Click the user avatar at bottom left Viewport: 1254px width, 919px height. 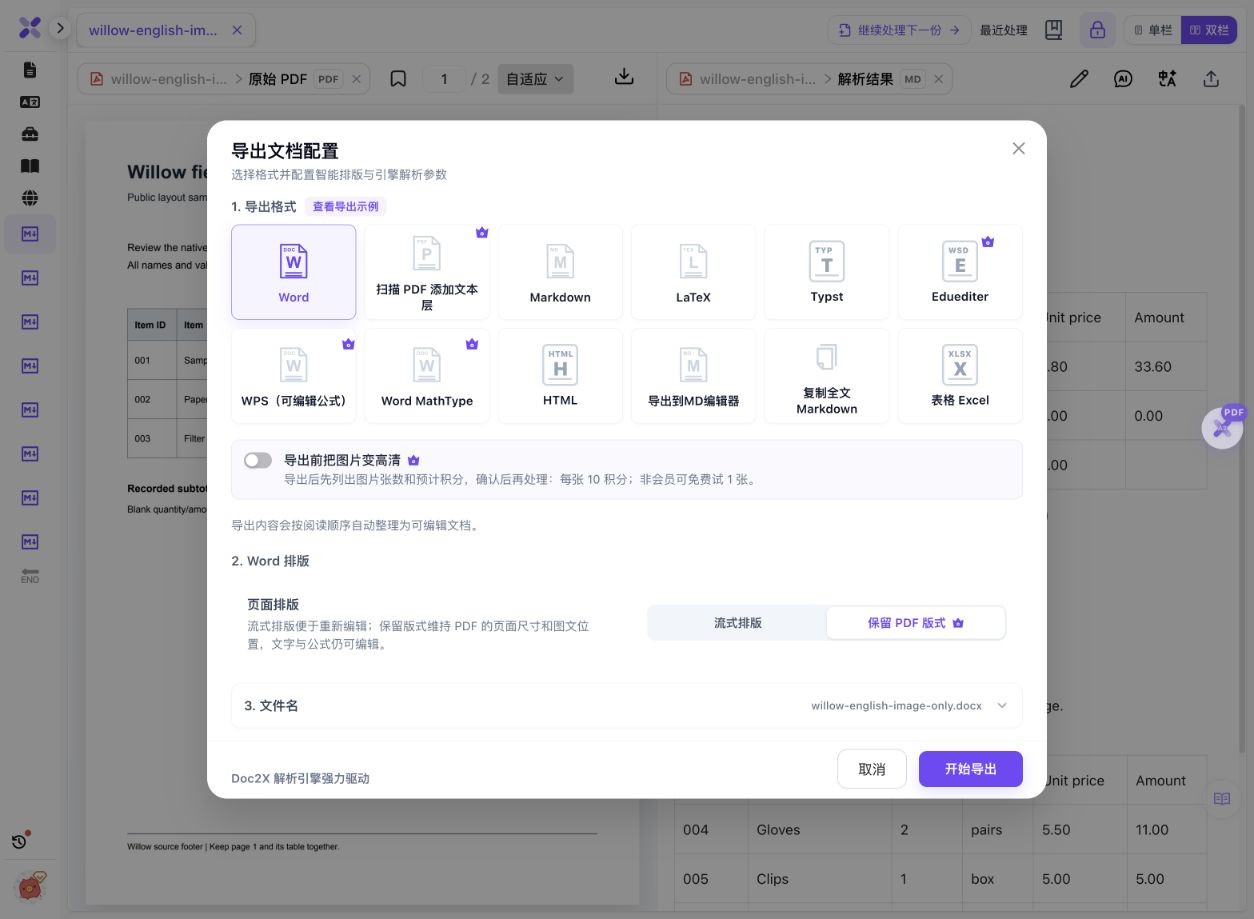click(x=30, y=885)
